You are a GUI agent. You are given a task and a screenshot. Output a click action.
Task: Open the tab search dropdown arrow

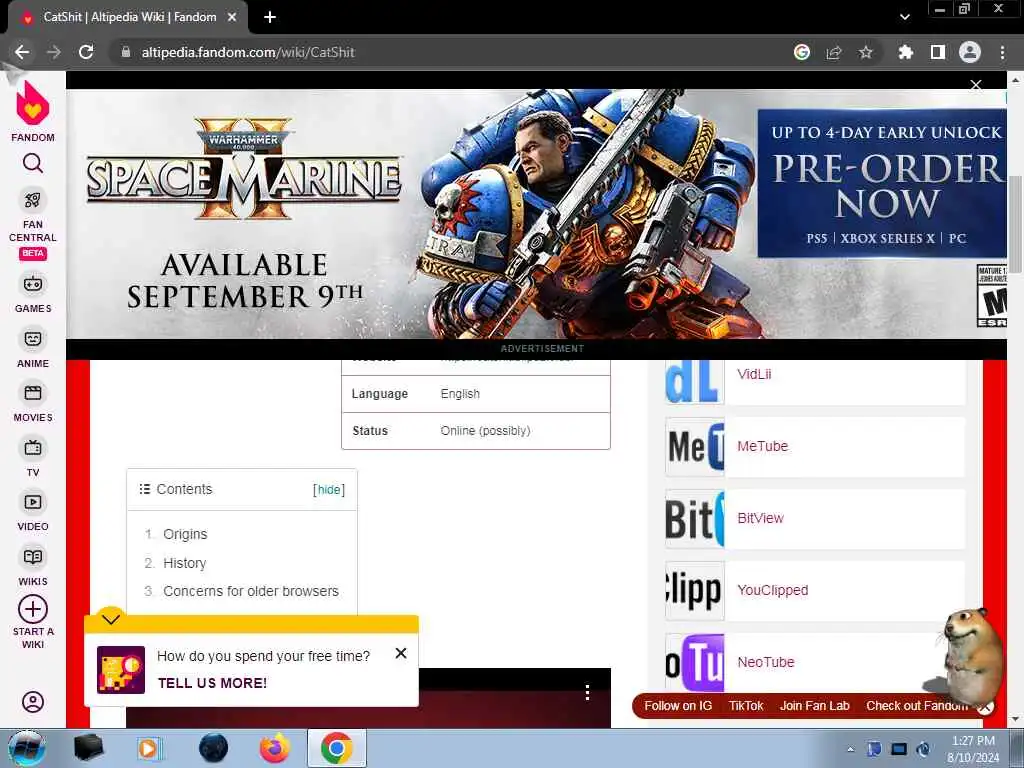tap(904, 18)
